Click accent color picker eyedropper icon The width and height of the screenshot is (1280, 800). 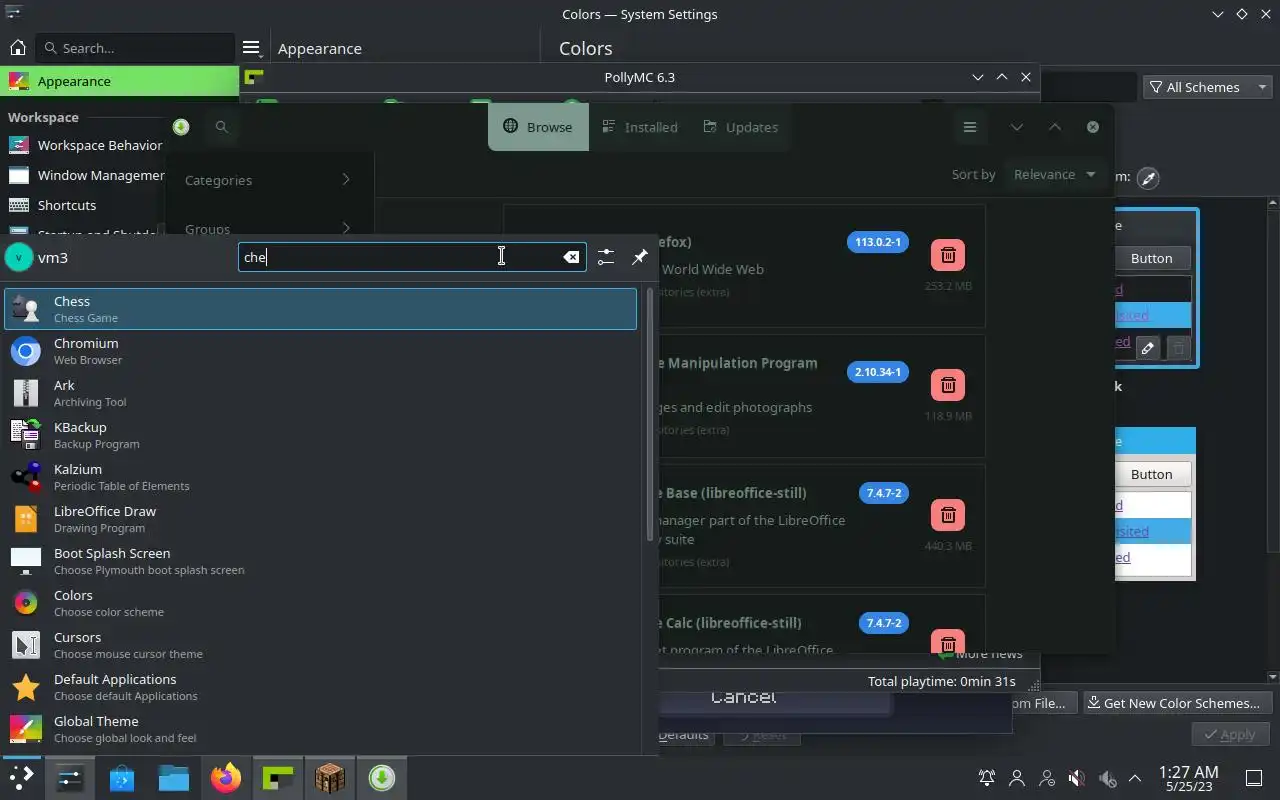point(1148,177)
